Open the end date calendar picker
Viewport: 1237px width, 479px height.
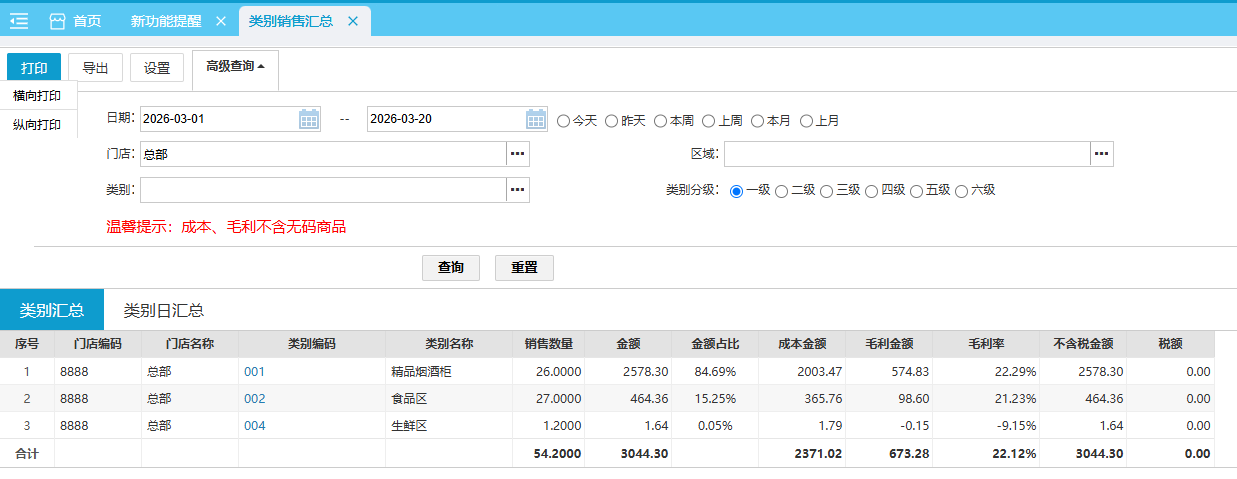tap(536, 120)
